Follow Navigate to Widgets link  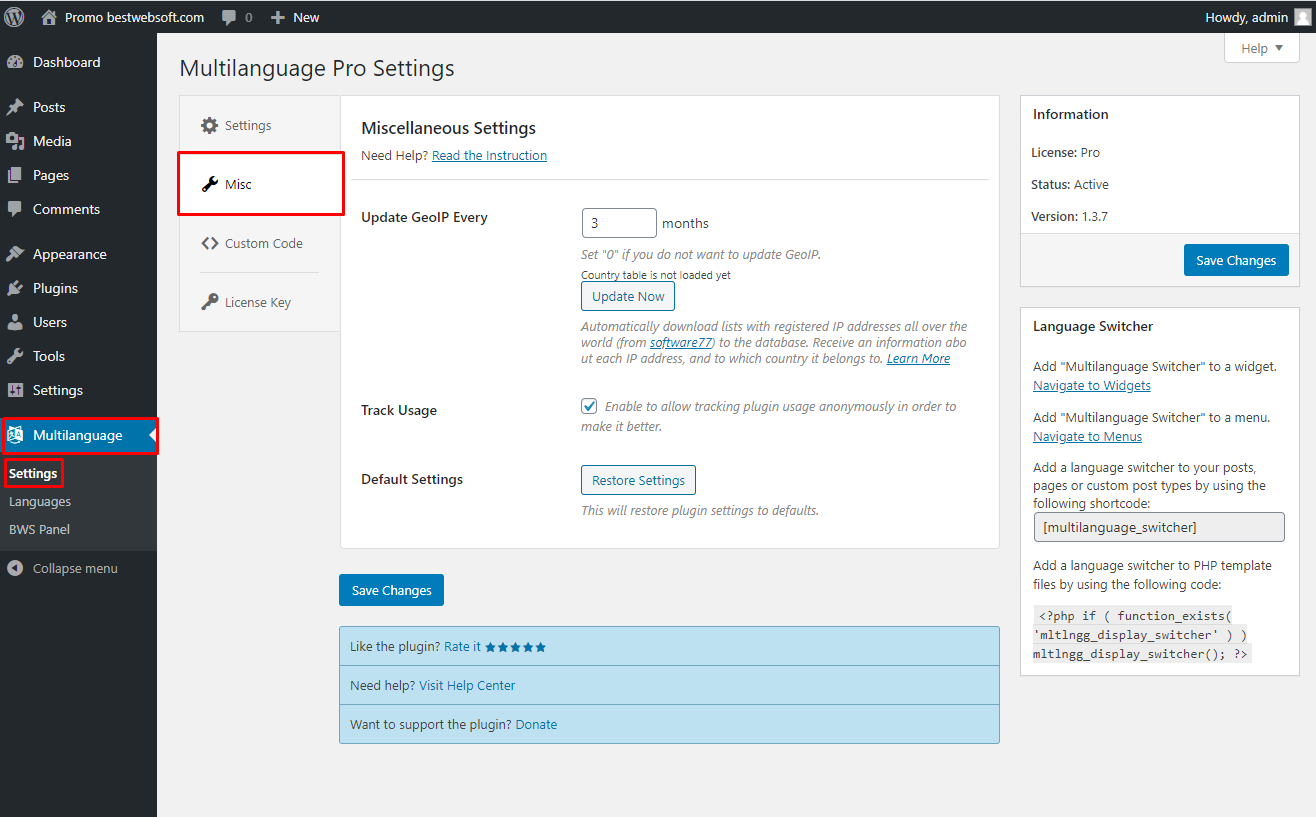1092,385
